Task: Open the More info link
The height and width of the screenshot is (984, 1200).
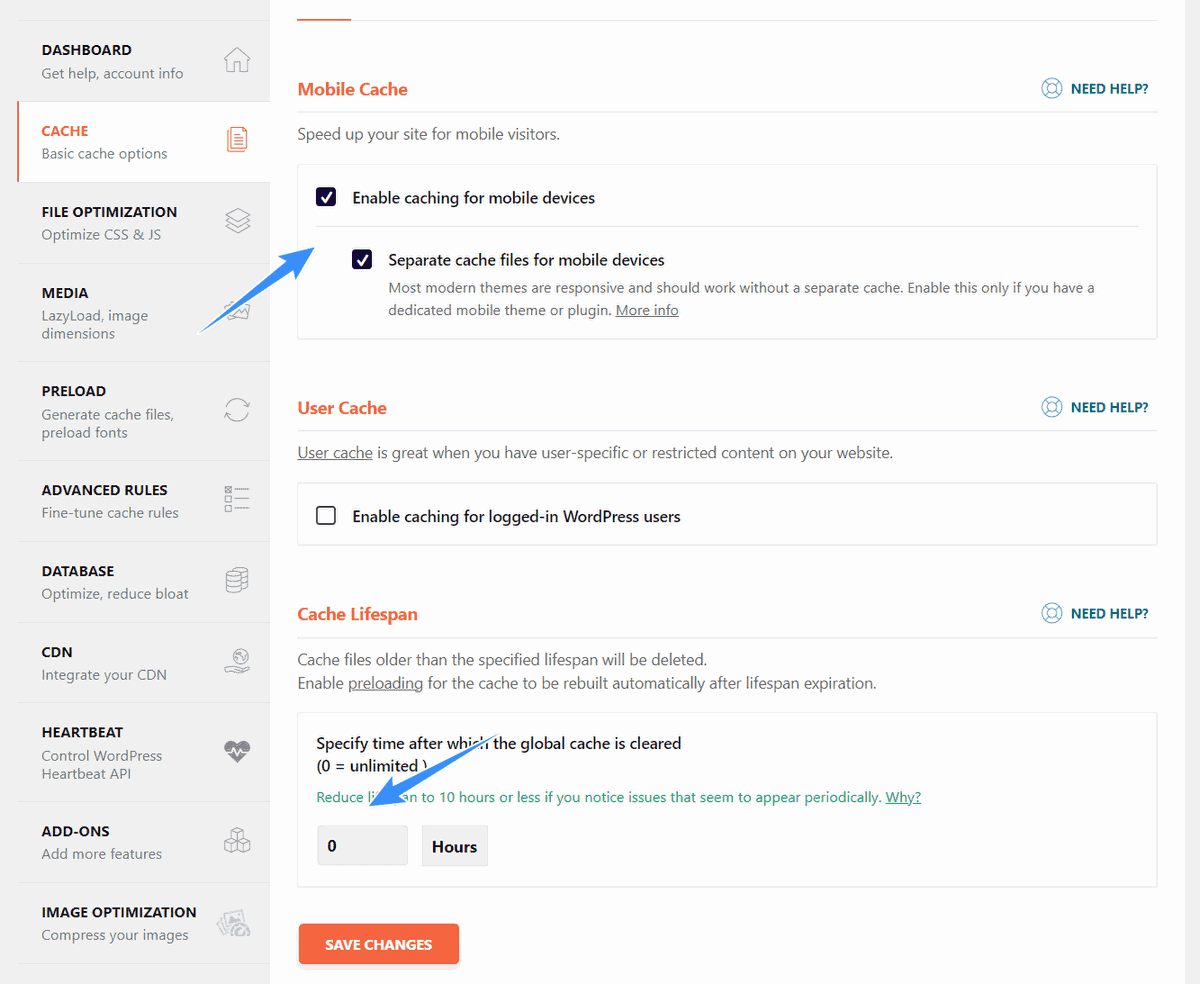Action: point(647,310)
